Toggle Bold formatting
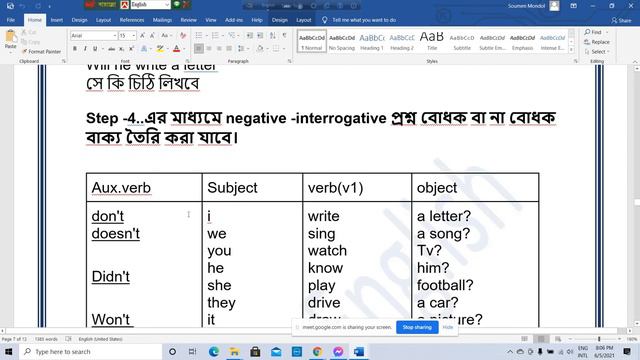Image resolution: width=640 pixels, height=360 pixels. pos(75,49)
